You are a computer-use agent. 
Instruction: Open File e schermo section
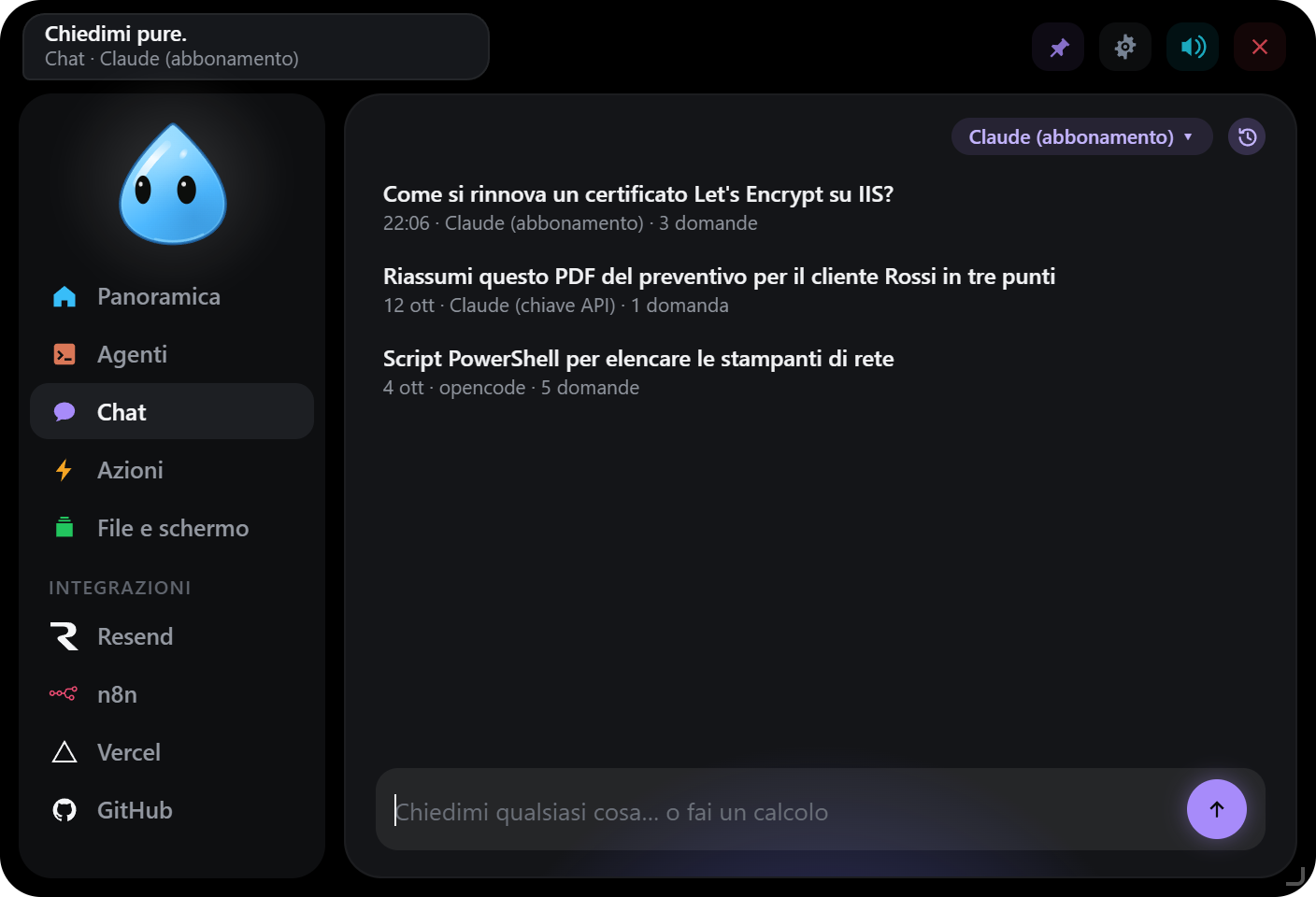click(x=172, y=528)
